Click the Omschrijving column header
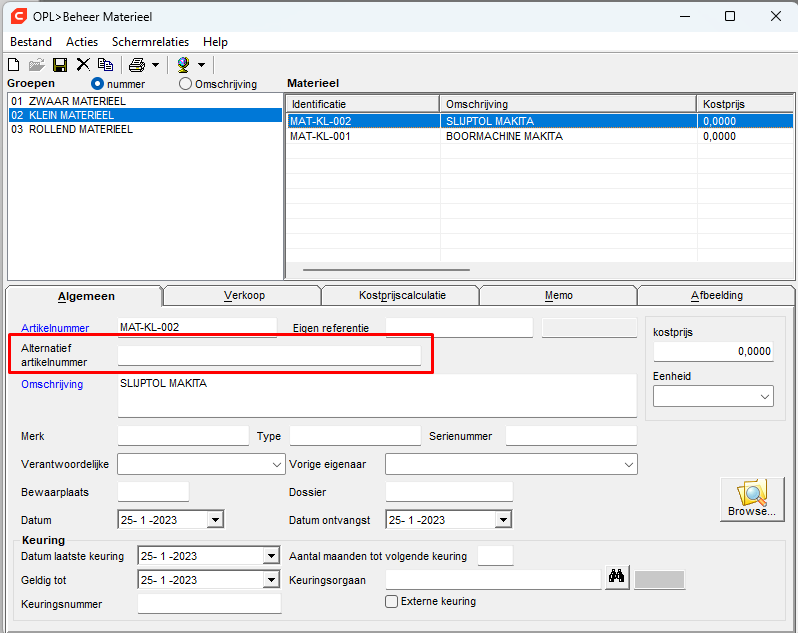The height and width of the screenshot is (633, 798). pos(568,104)
